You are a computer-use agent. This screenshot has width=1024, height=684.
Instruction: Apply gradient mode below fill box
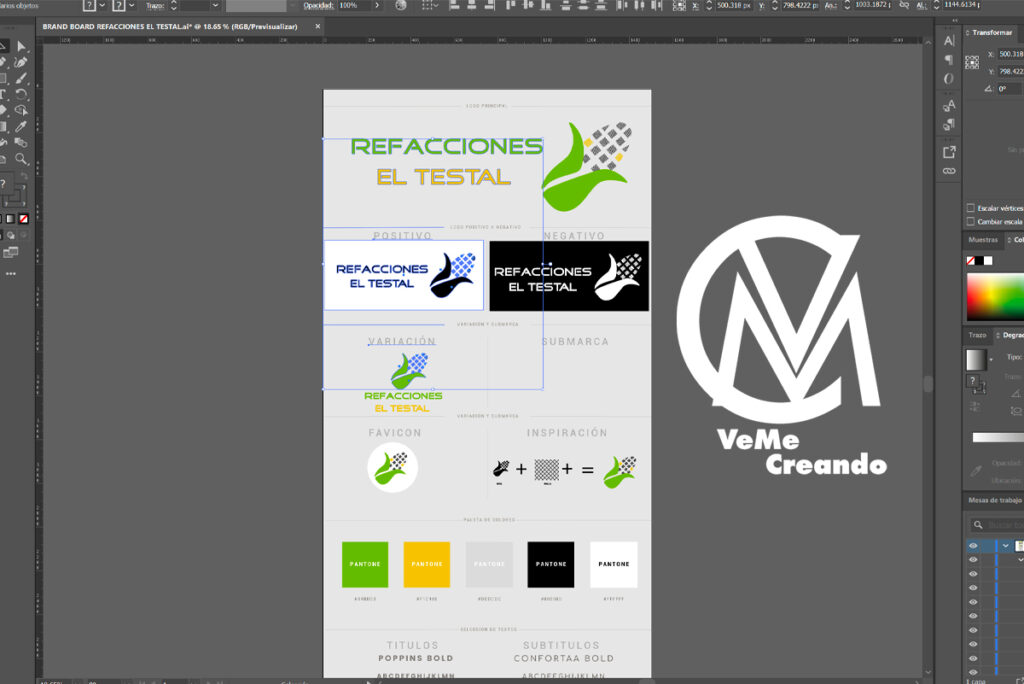10,219
